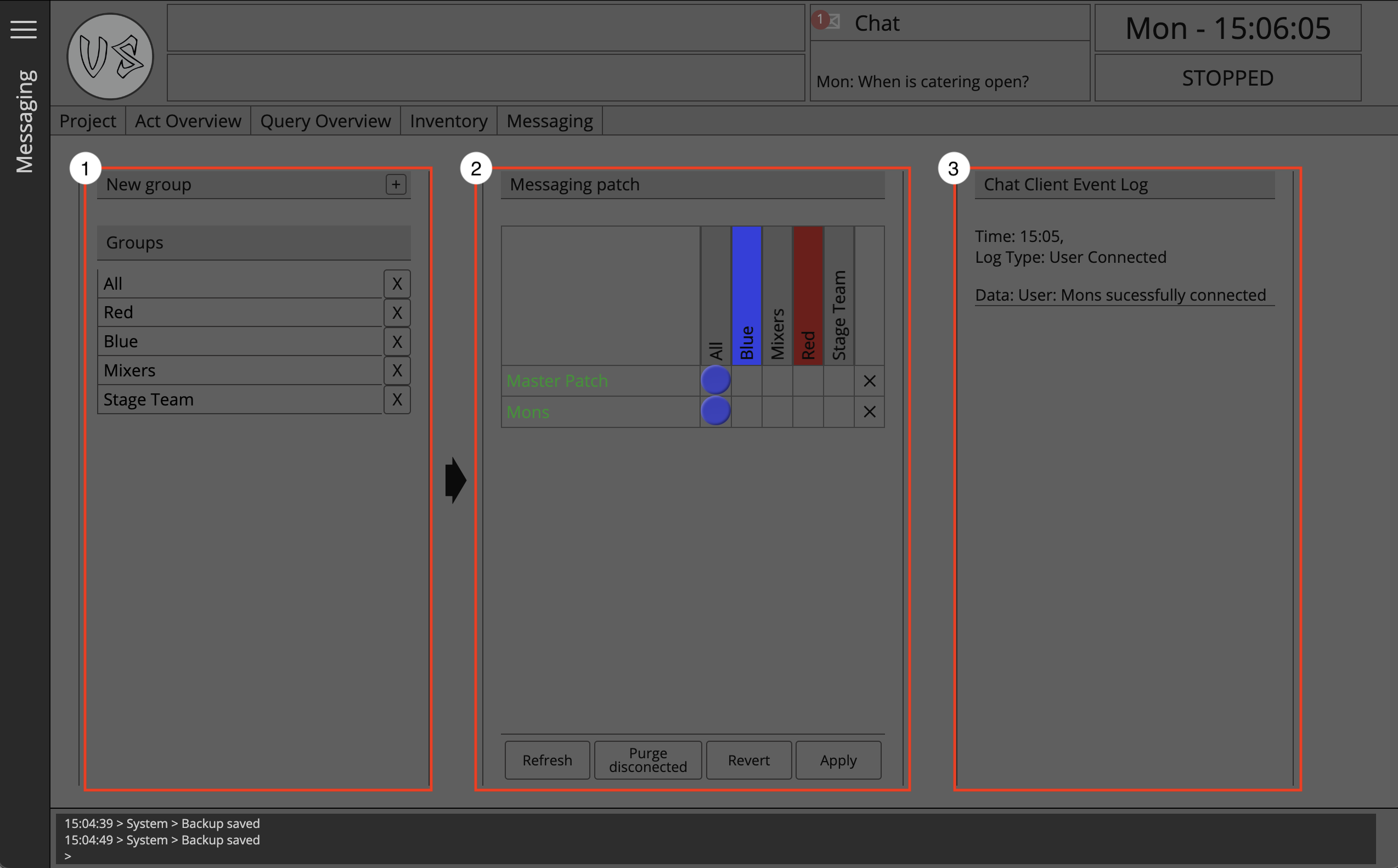Delete the Stage Team group

[x=397, y=399]
